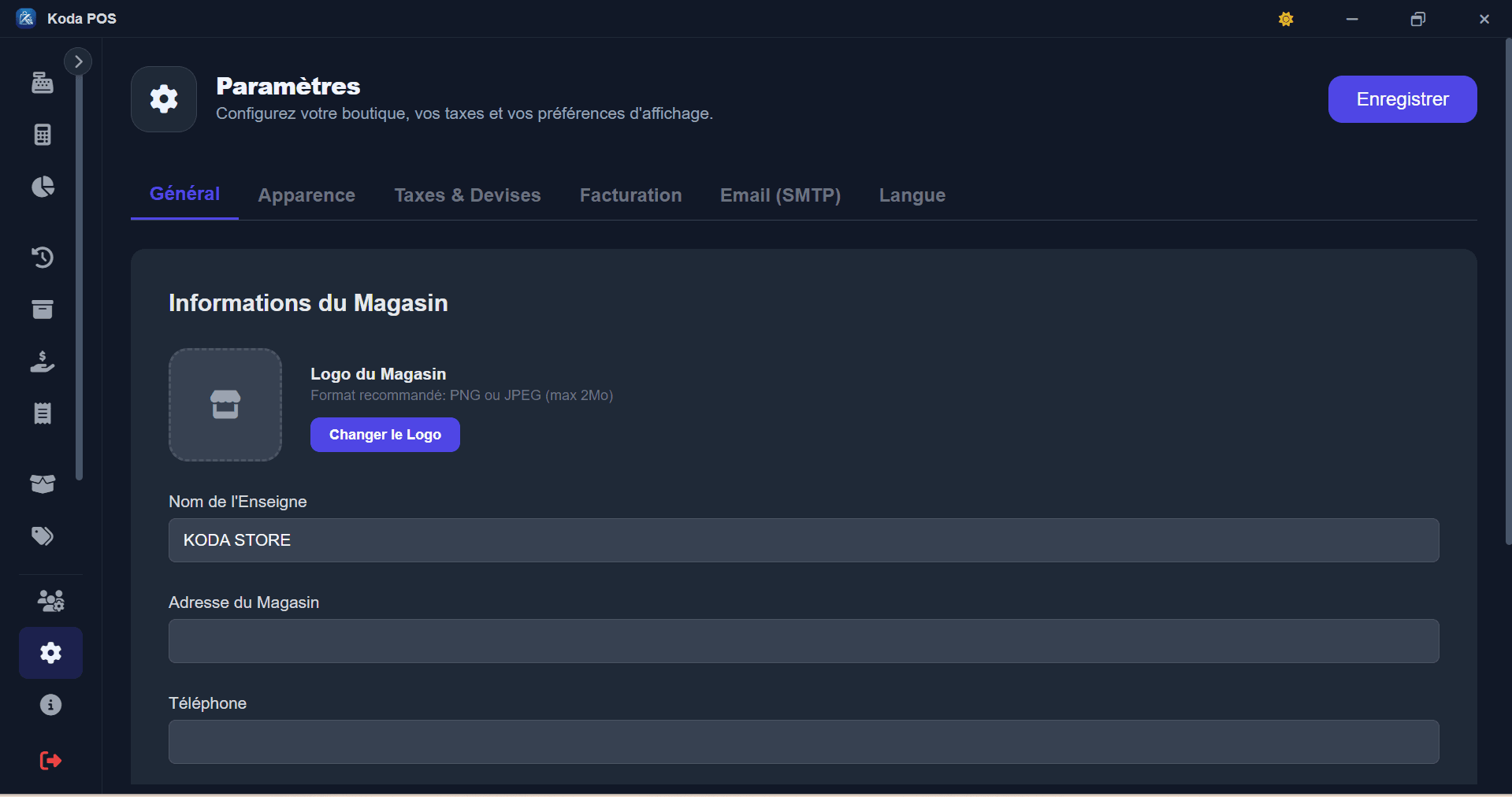The image size is (1512, 797).
Task: Open the open-box inventory icon
Action: click(43, 484)
